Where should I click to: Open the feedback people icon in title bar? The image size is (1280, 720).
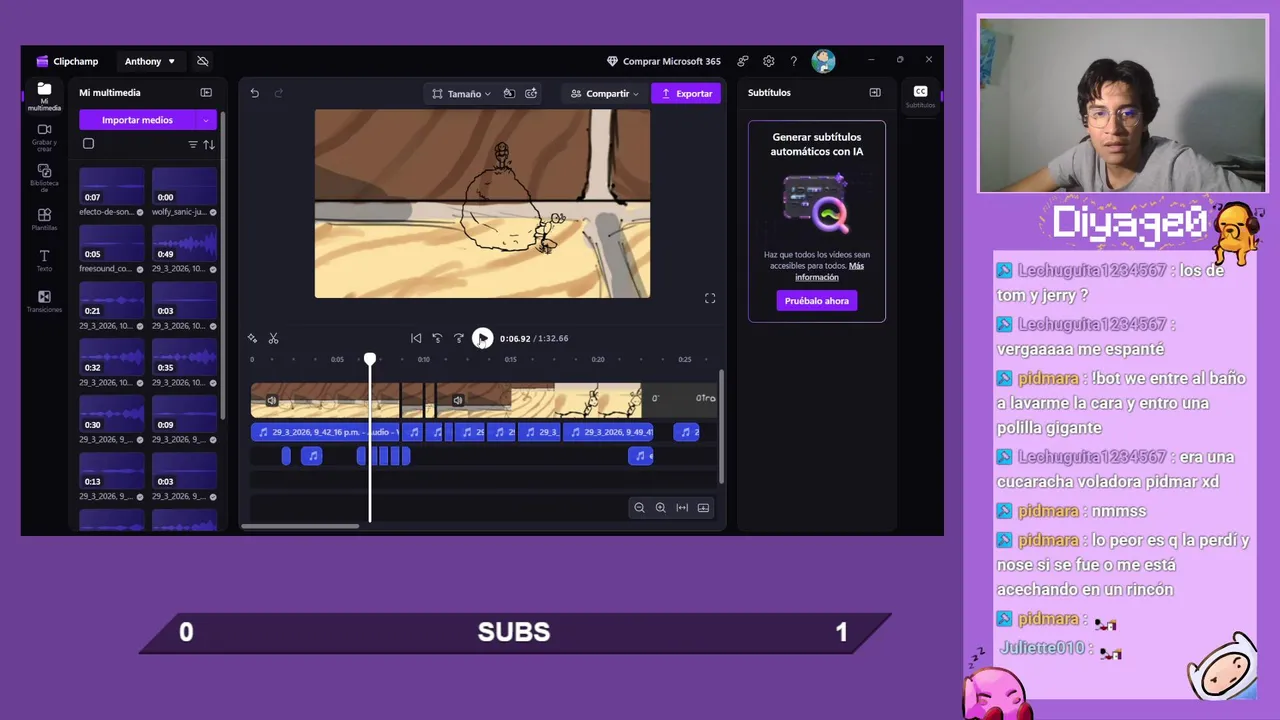pos(743,61)
